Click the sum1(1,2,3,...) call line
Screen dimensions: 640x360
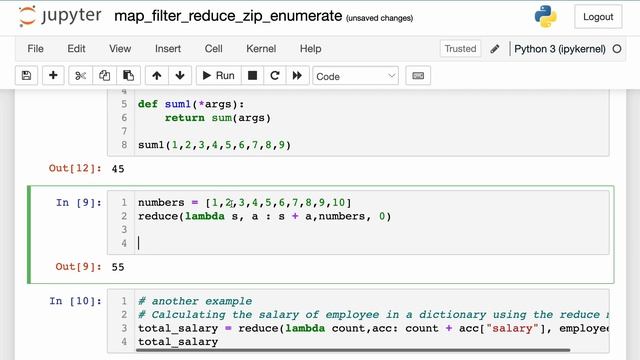214,145
